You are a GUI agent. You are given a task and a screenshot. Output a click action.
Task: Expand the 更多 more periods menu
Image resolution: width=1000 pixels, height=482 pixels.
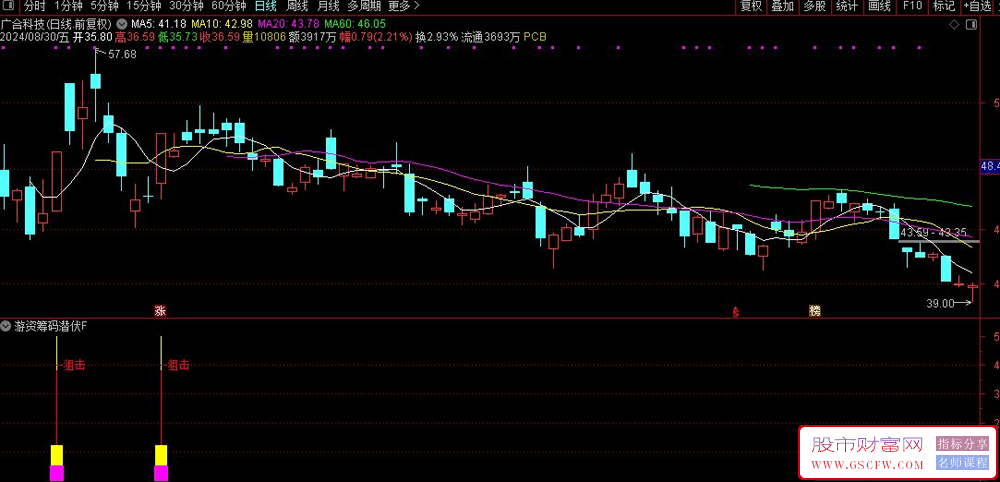click(x=404, y=6)
